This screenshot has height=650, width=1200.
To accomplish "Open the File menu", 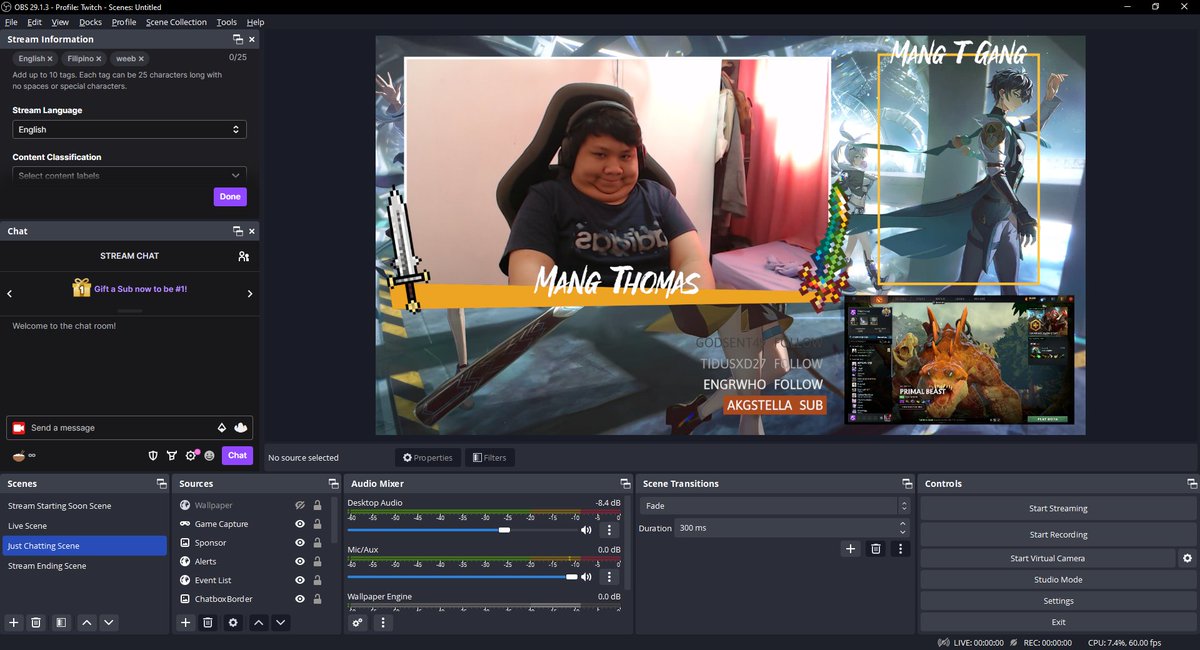I will (x=11, y=22).
